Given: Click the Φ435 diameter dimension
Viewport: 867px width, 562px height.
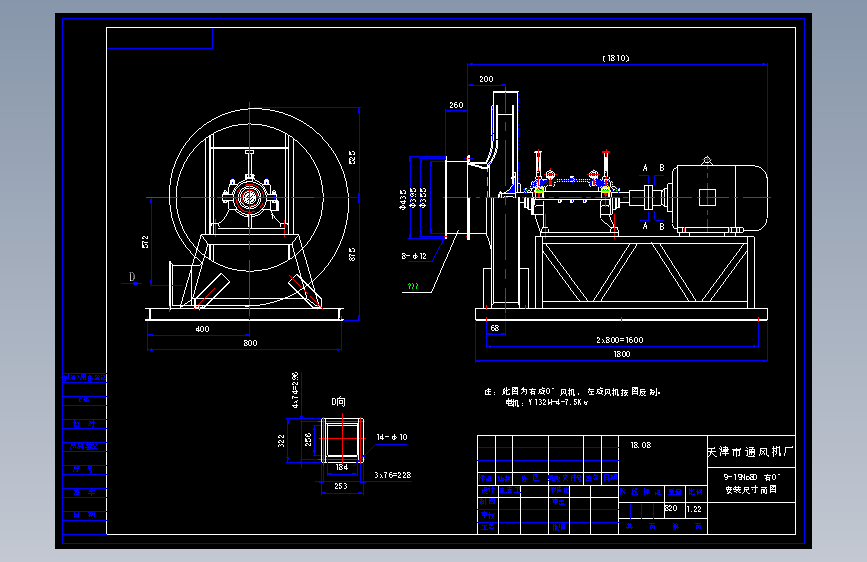Looking at the screenshot, I should pos(403,199).
